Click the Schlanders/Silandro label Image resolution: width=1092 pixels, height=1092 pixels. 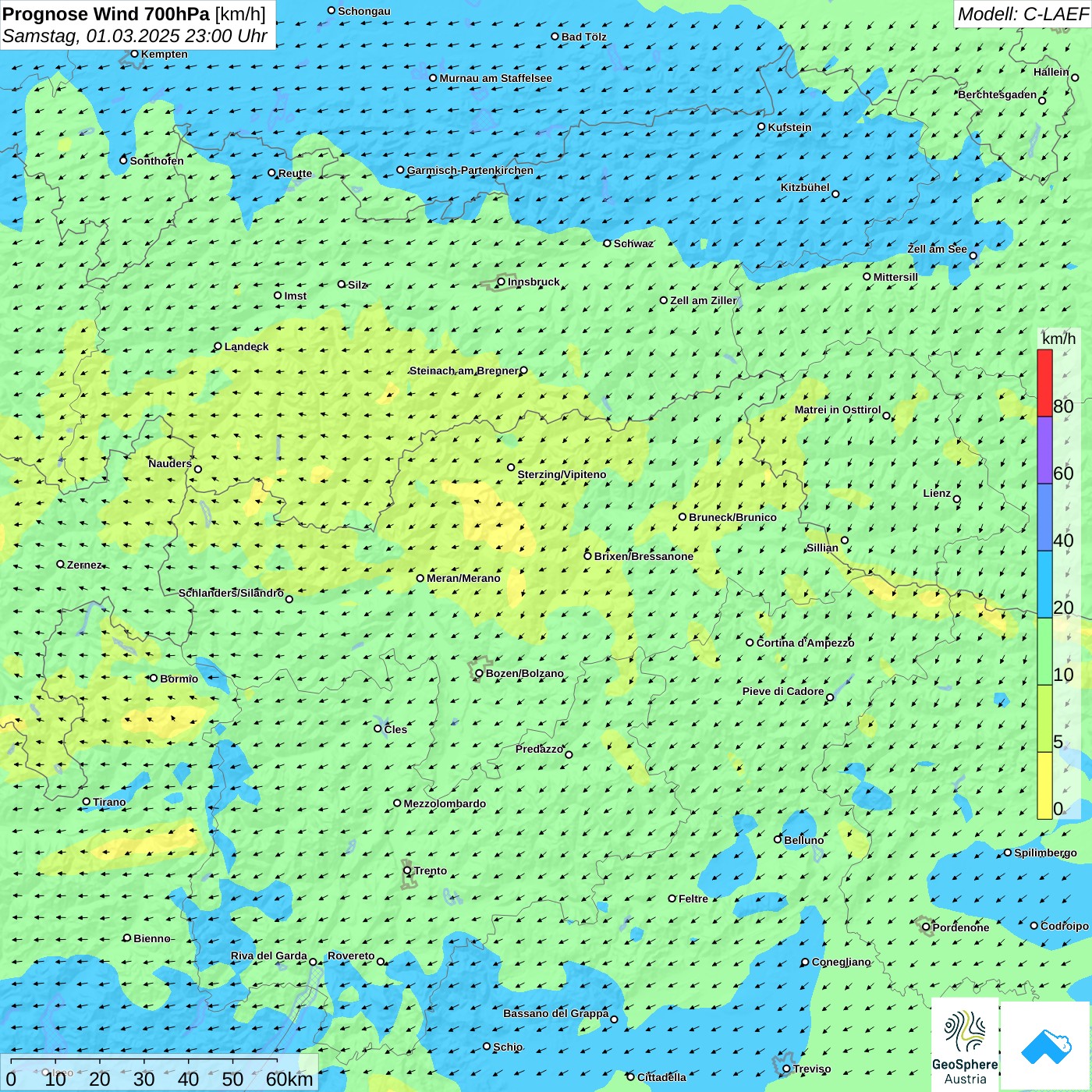(231, 593)
